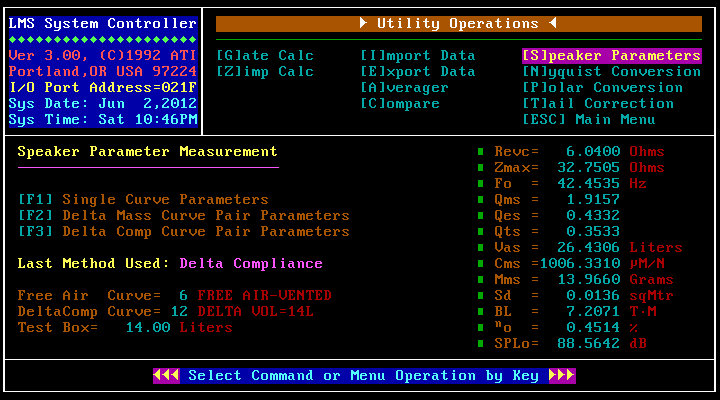Click the Revc value 6.0400
This screenshot has width=720, height=400.
(593, 152)
